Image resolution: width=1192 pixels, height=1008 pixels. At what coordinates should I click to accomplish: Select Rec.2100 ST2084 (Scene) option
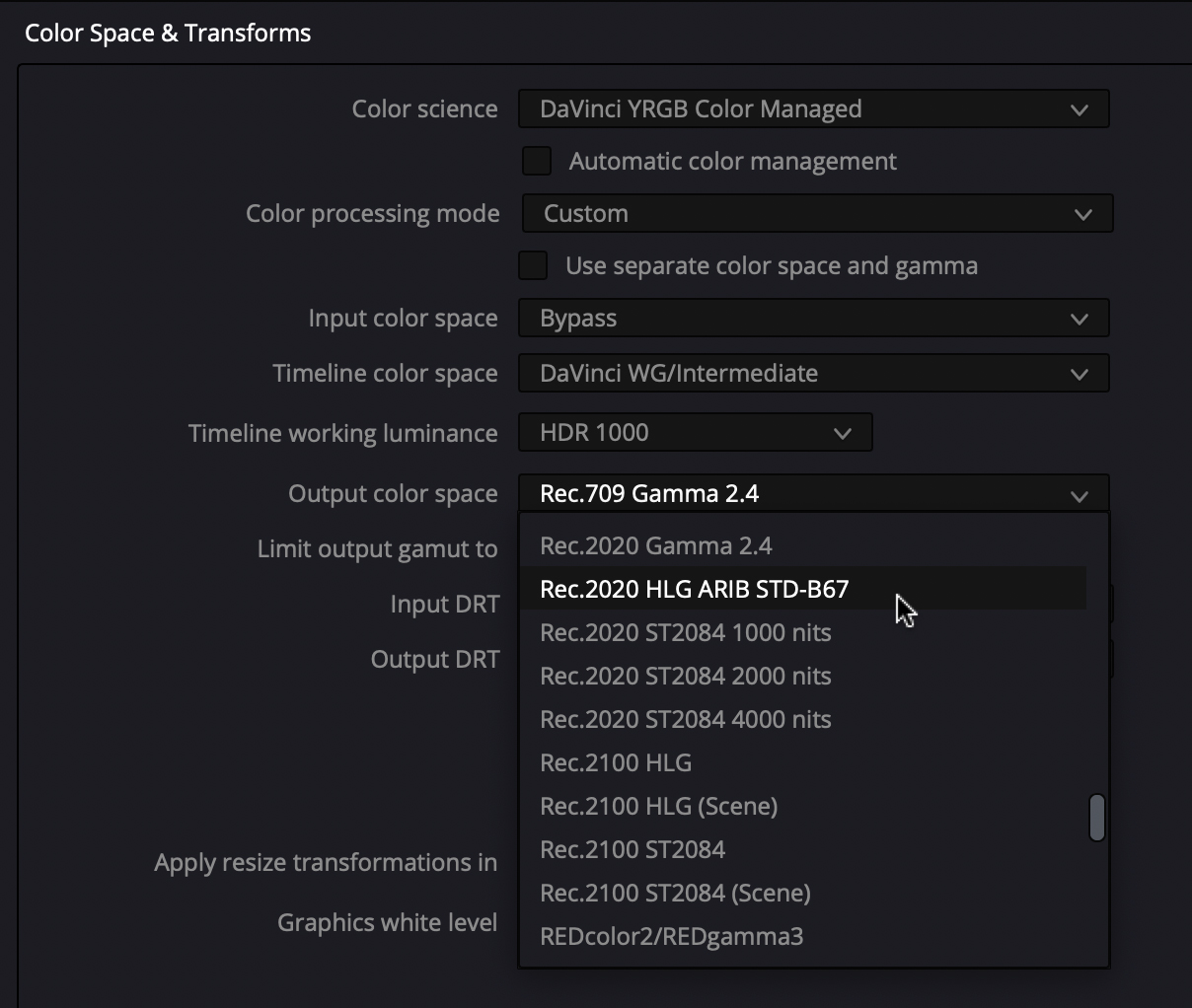coord(802,893)
